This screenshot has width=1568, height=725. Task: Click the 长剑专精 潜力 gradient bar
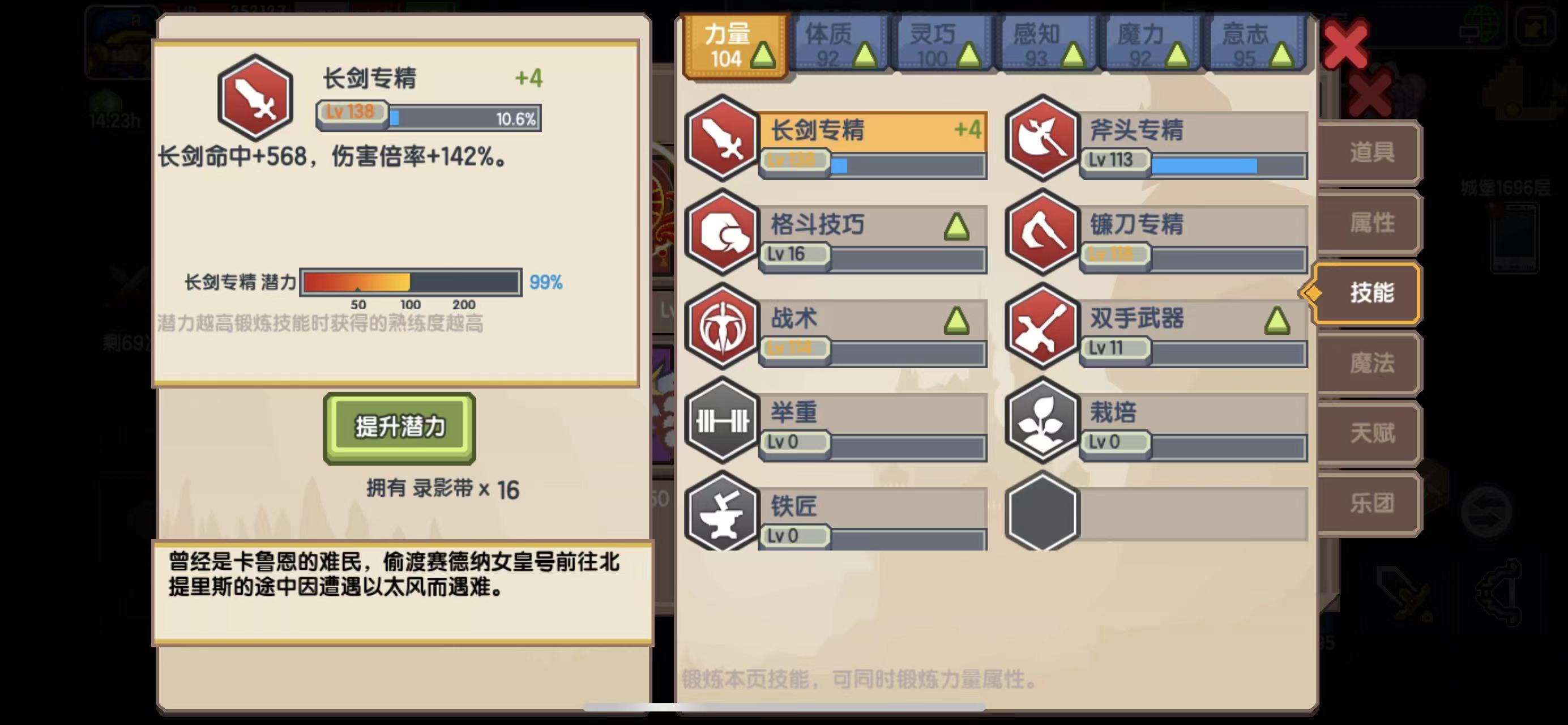tap(411, 283)
